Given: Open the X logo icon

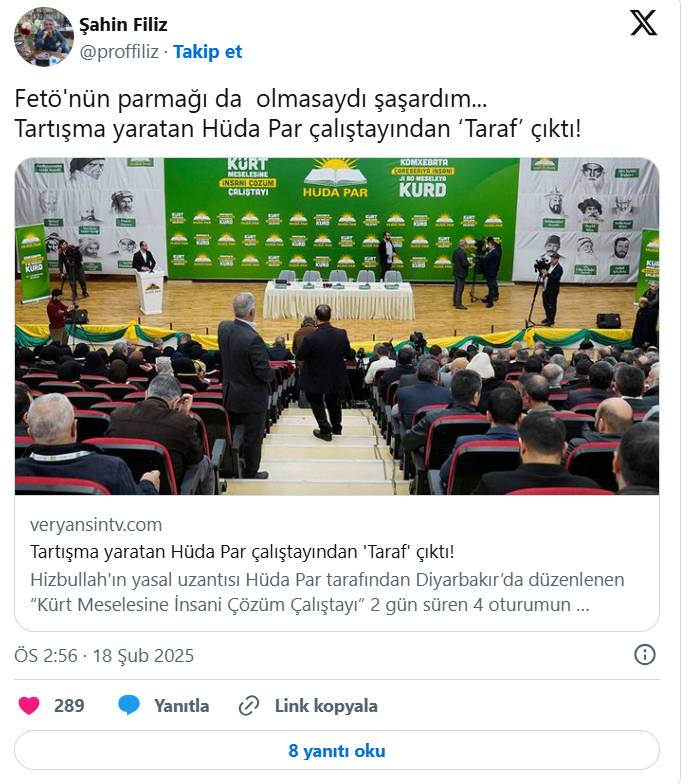Looking at the screenshot, I should coord(643,23).
